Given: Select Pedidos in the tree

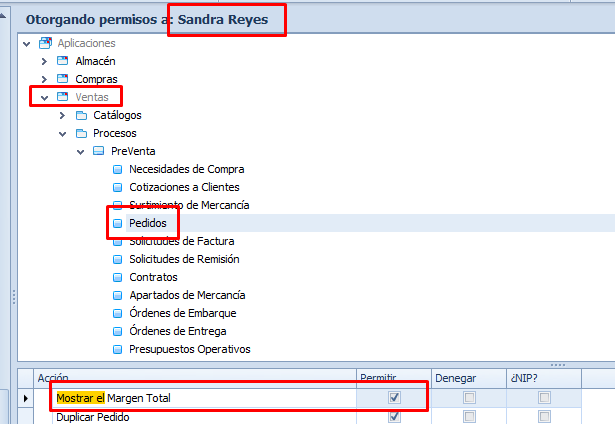Looking at the screenshot, I should [x=147, y=223].
